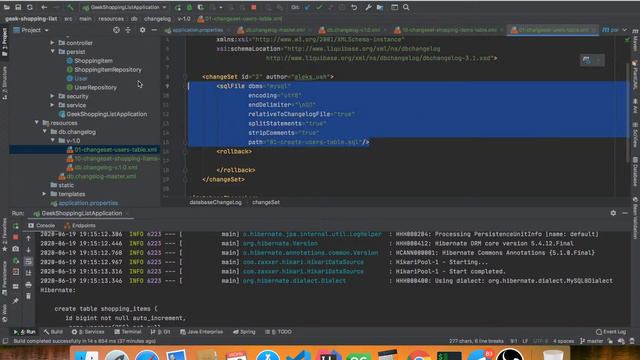Open the Console tab in the Run panel
Viewport: 640px width, 360px height.
(41, 225)
